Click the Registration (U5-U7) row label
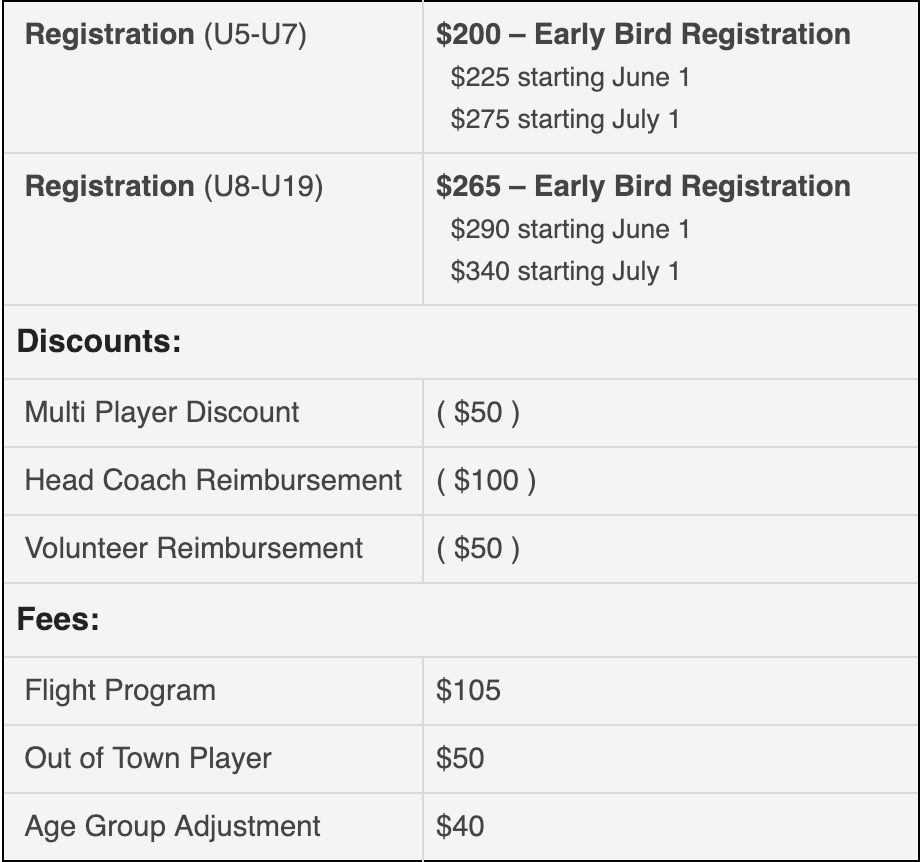Viewport: 920px width, 862px height. click(x=165, y=34)
